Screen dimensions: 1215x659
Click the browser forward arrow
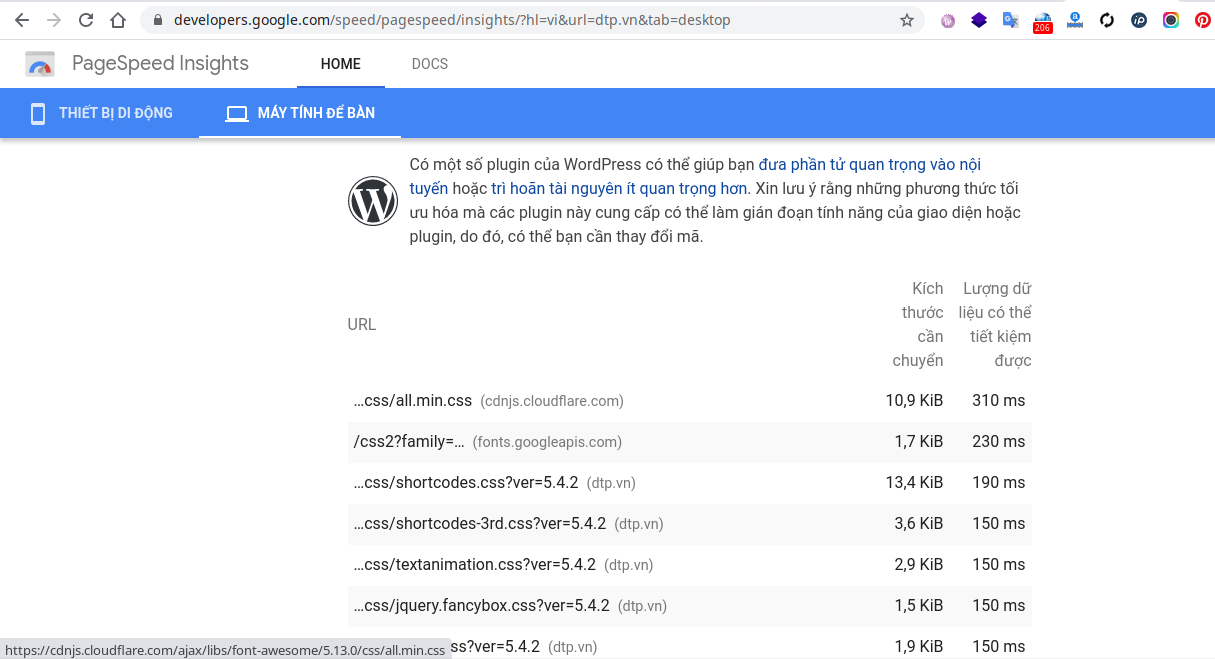(54, 20)
